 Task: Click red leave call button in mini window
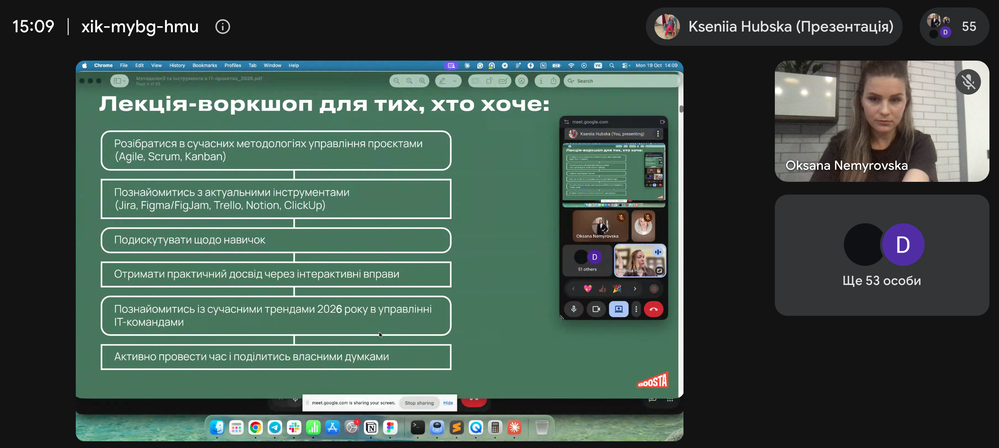(x=654, y=309)
